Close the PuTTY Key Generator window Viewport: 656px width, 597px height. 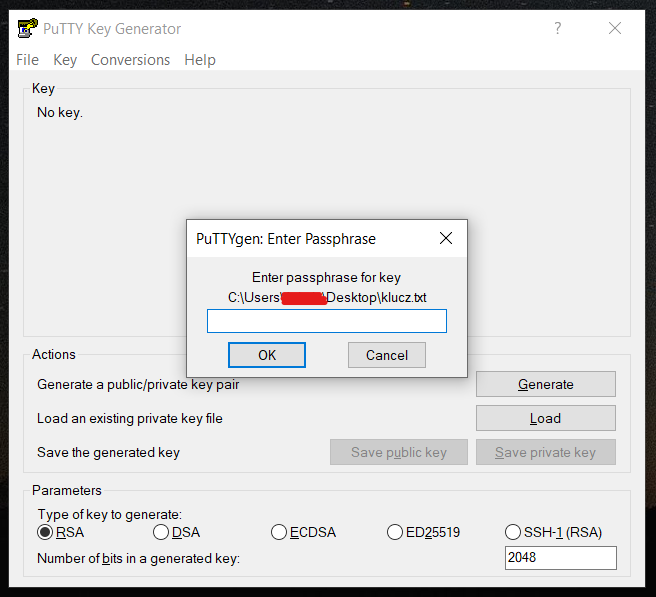615,29
